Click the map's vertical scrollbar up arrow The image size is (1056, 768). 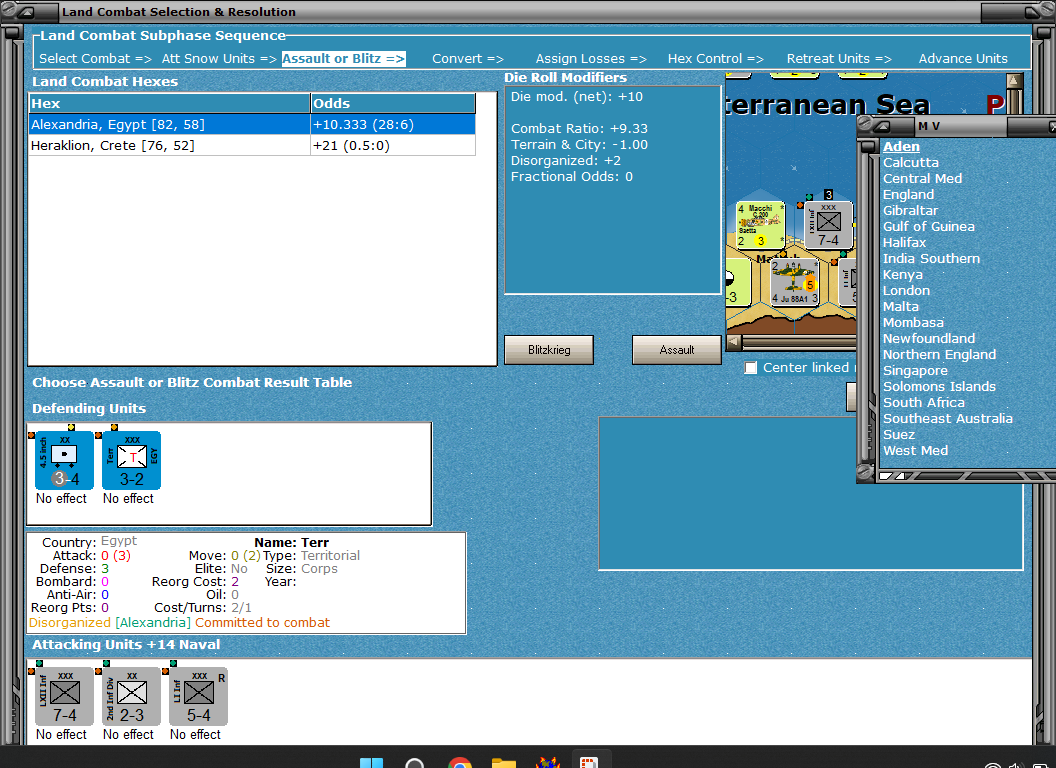(x=1015, y=81)
